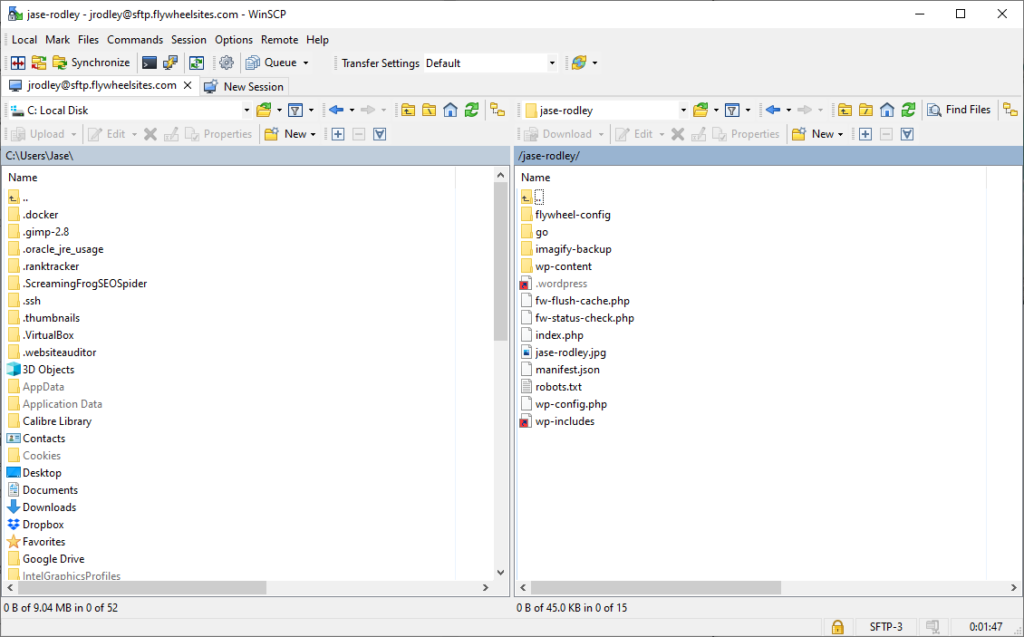Close the jrodley@sftp.flywheelsites.com session tab
This screenshot has height=637, width=1024.
click(187, 86)
